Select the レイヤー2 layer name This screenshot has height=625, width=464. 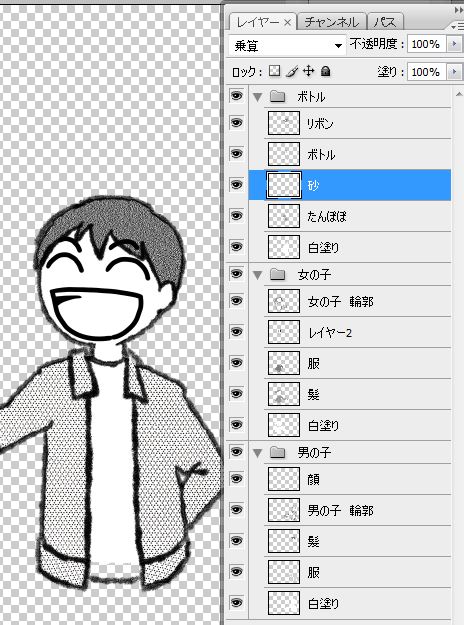pyautogui.click(x=330, y=333)
